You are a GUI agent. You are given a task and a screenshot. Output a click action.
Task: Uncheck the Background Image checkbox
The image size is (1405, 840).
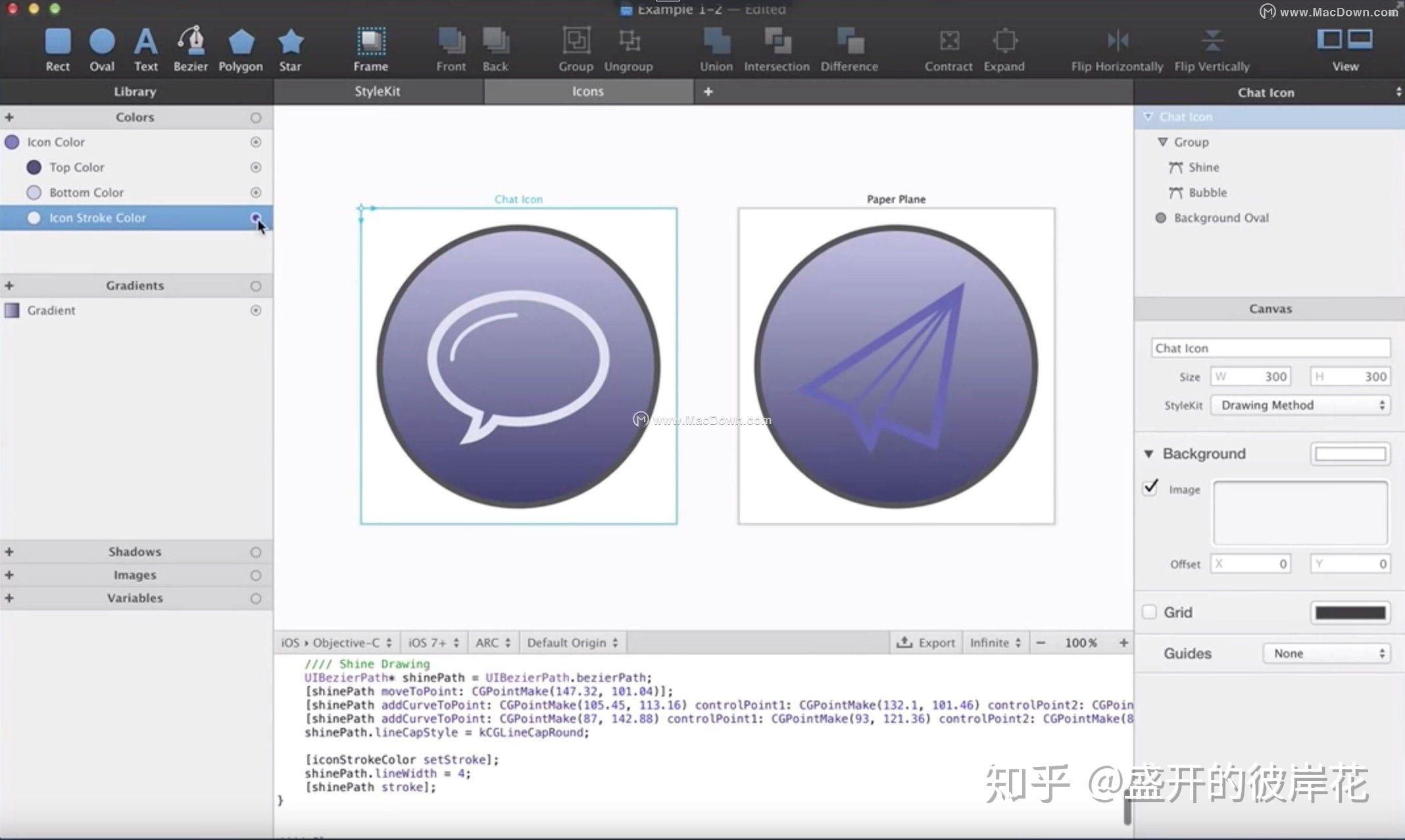point(1150,488)
